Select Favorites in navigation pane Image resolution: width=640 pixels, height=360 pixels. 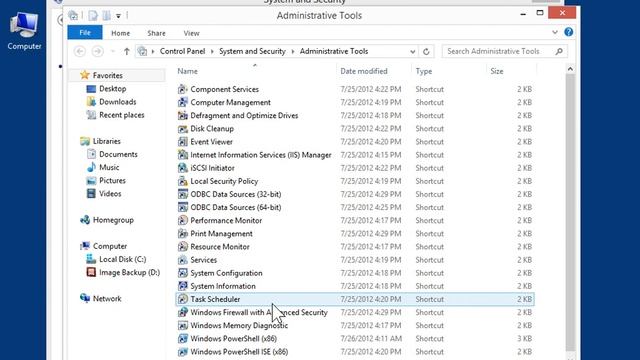coord(107,75)
